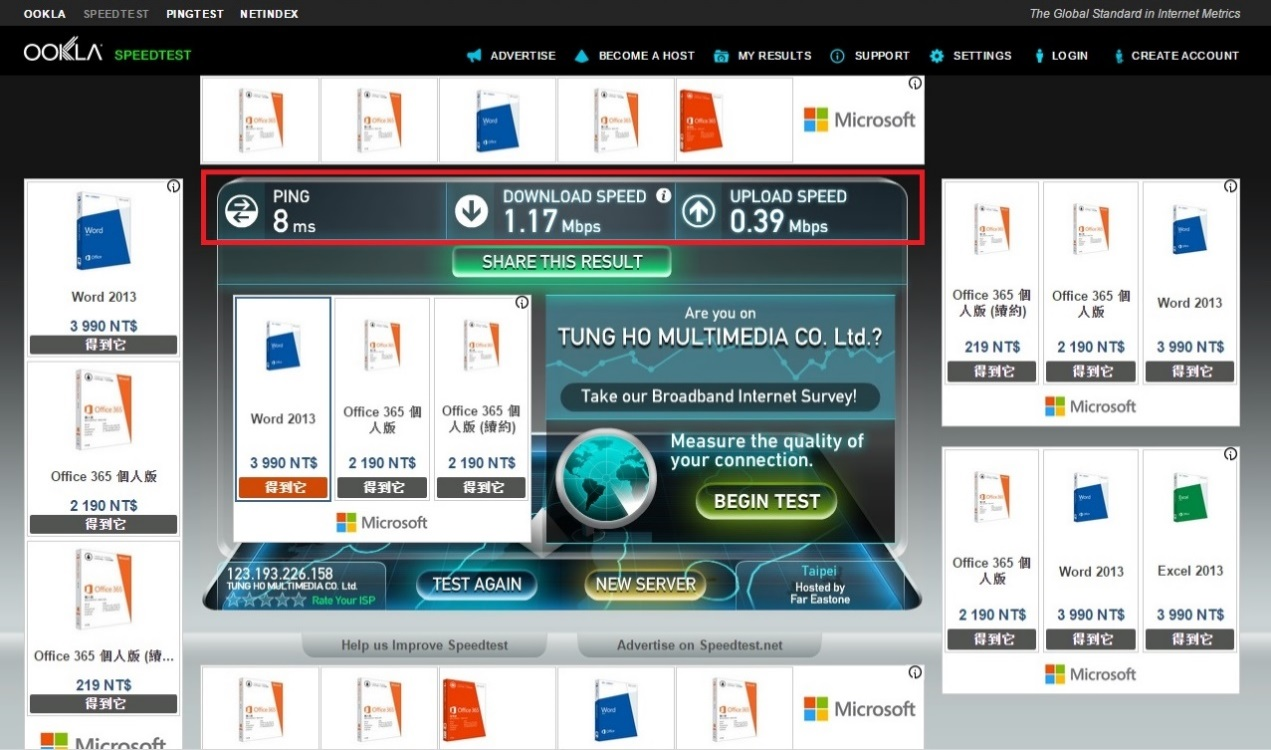Choose the New Server button
This screenshot has height=750, width=1271.
pos(645,584)
